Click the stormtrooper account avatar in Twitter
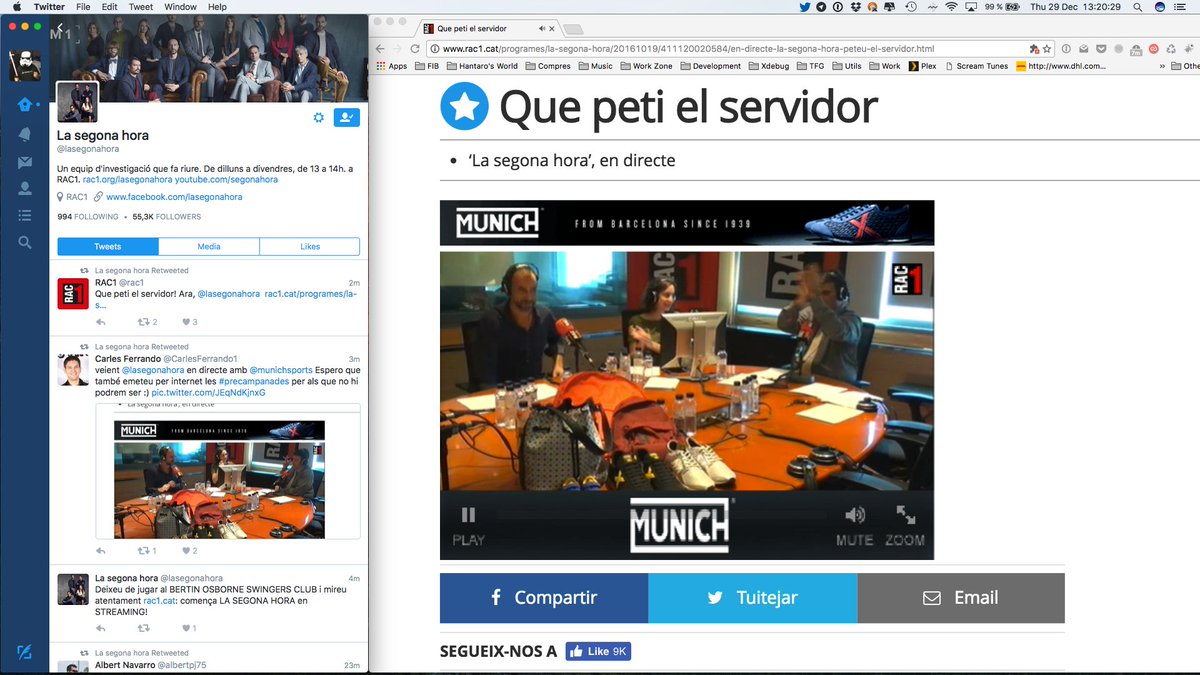 [24, 64]
